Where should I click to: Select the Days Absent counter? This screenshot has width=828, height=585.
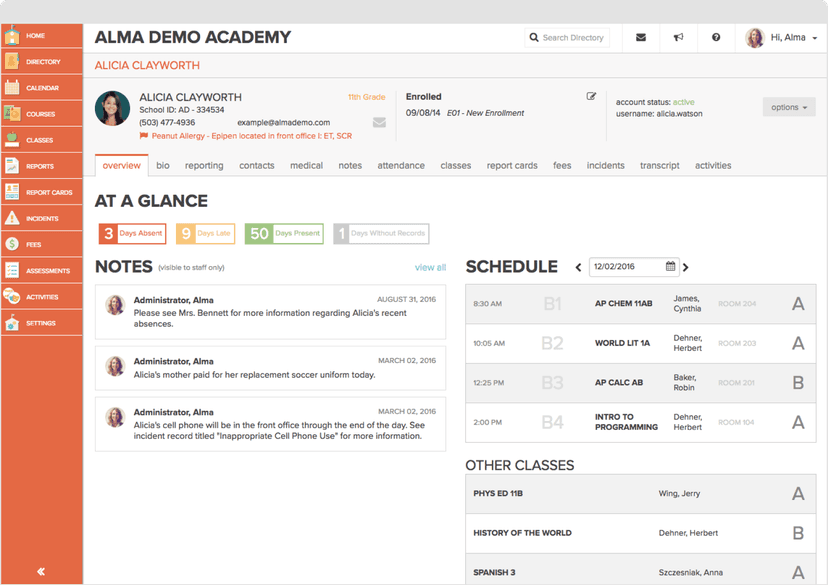click(131, 232)
